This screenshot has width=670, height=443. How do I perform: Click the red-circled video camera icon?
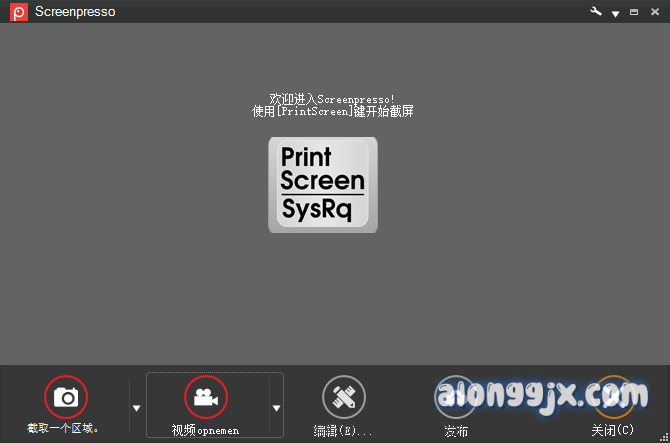click(206, 397)
